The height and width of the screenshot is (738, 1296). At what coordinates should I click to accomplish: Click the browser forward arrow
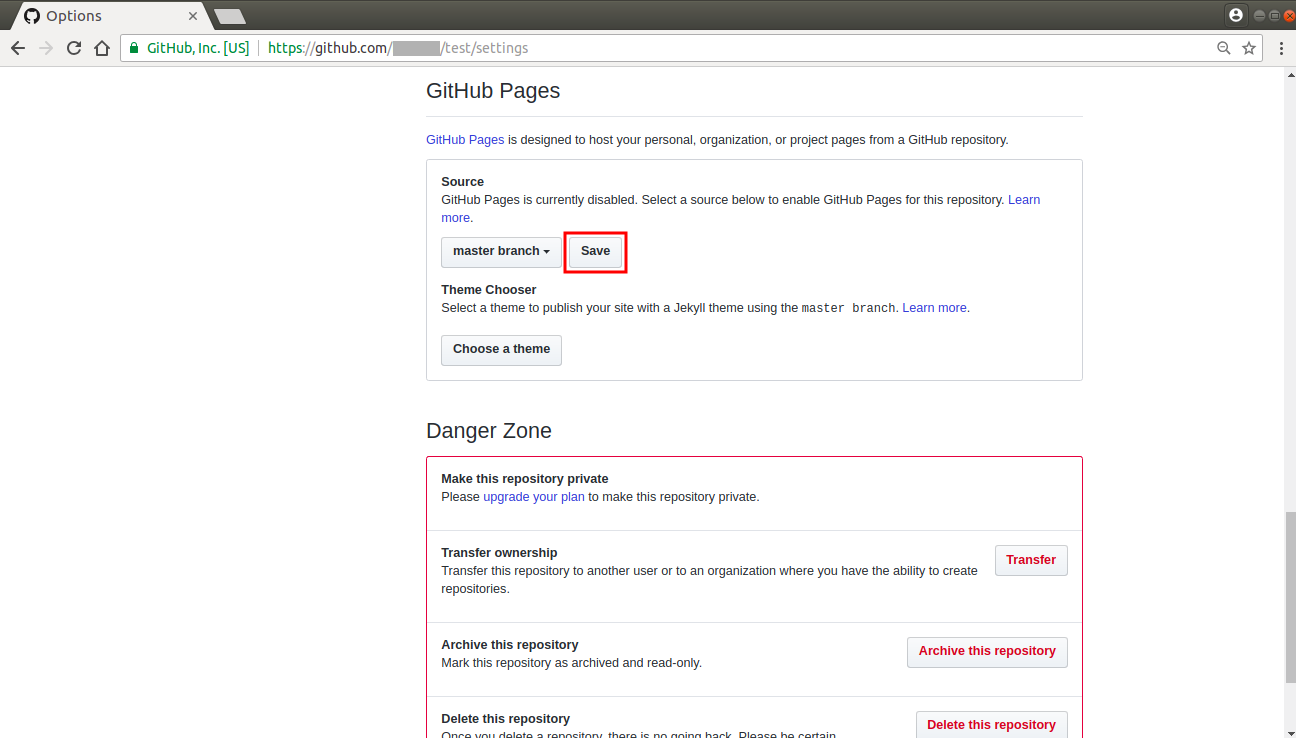[46, 48]
